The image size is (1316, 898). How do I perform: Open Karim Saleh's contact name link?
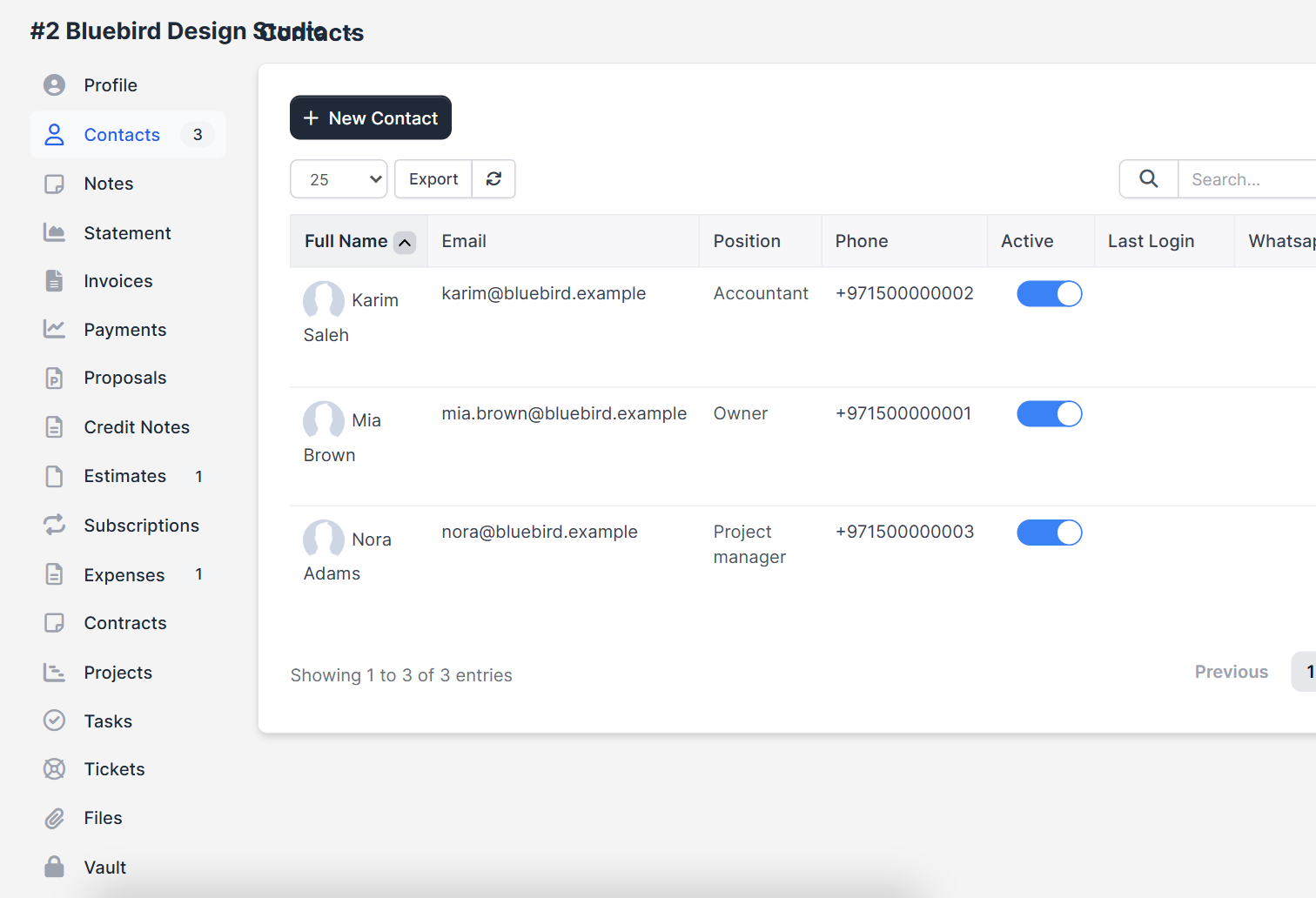coord(351,317)
